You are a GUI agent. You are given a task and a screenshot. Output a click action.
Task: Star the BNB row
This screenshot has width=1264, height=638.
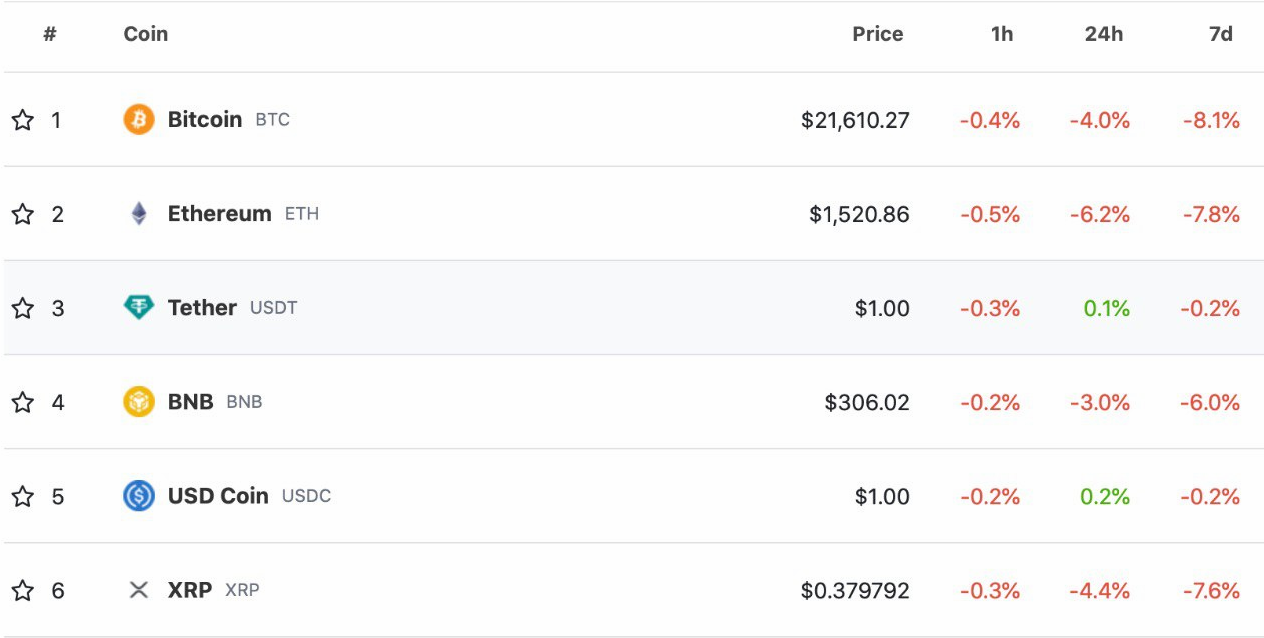click(23, 402)
